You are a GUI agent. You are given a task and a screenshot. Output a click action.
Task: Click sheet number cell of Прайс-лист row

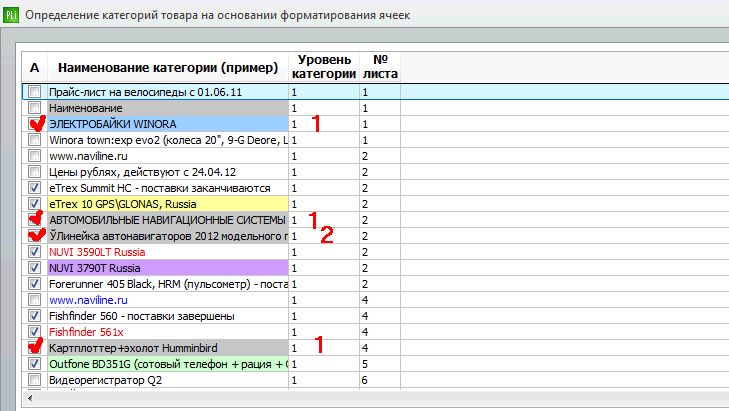point(380,92)
